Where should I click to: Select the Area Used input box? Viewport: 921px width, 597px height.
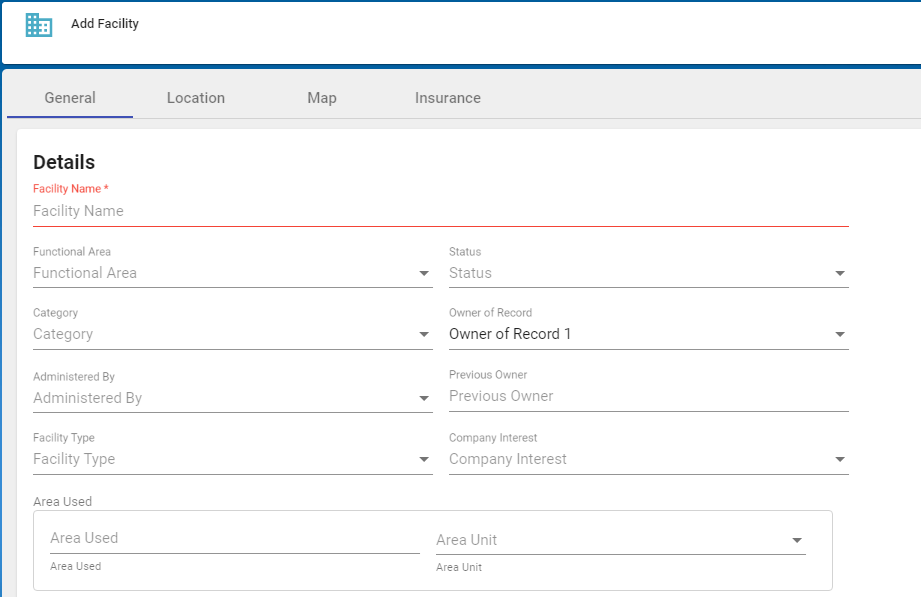coord(234,538)
